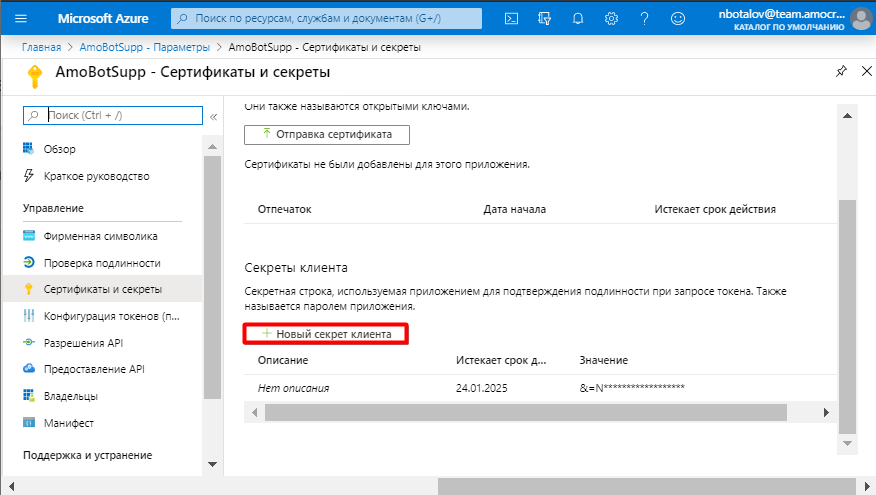Focus the sidebar search field
This screenshot has height=495, width=876.
click(113, 115)
